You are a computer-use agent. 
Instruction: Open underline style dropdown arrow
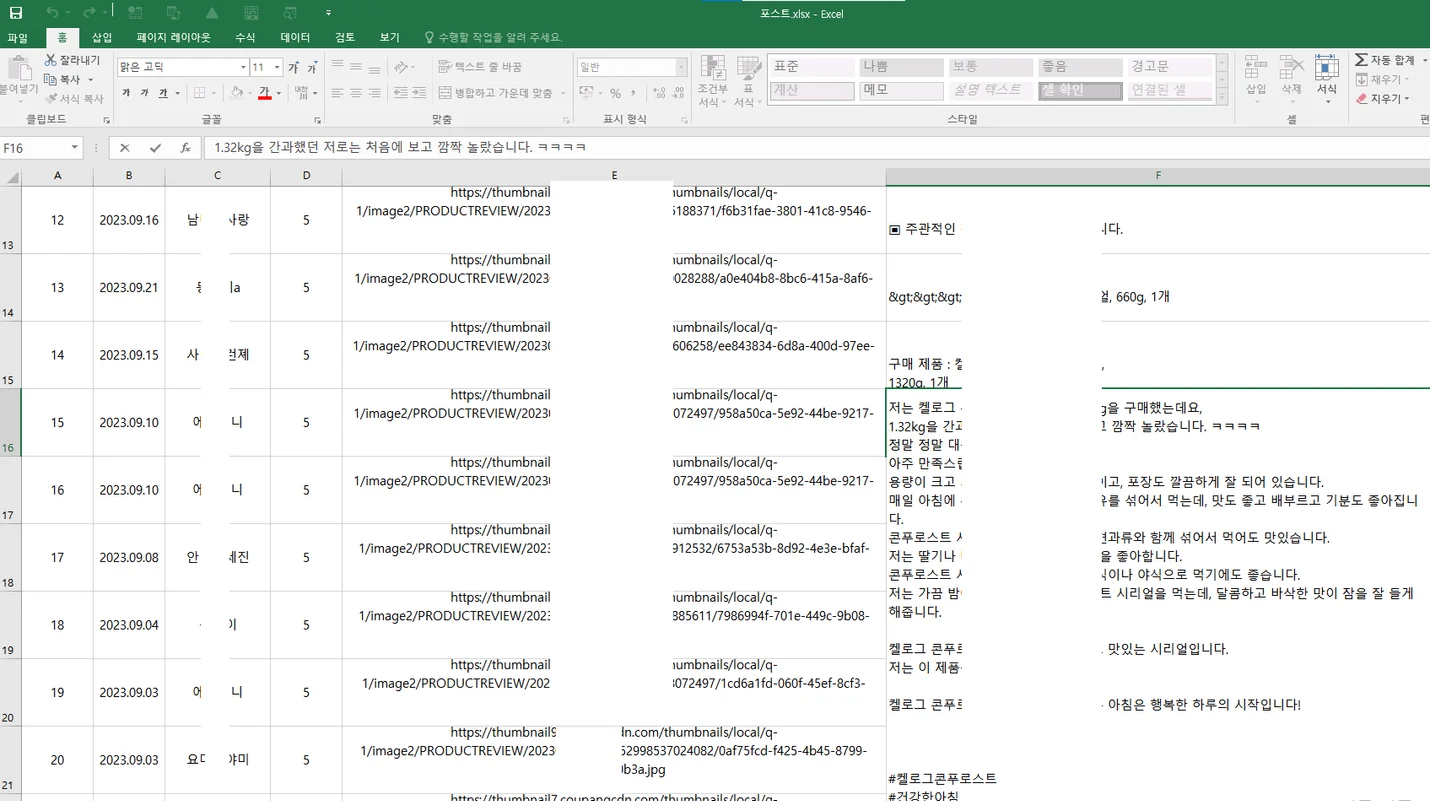pos(177,93)
